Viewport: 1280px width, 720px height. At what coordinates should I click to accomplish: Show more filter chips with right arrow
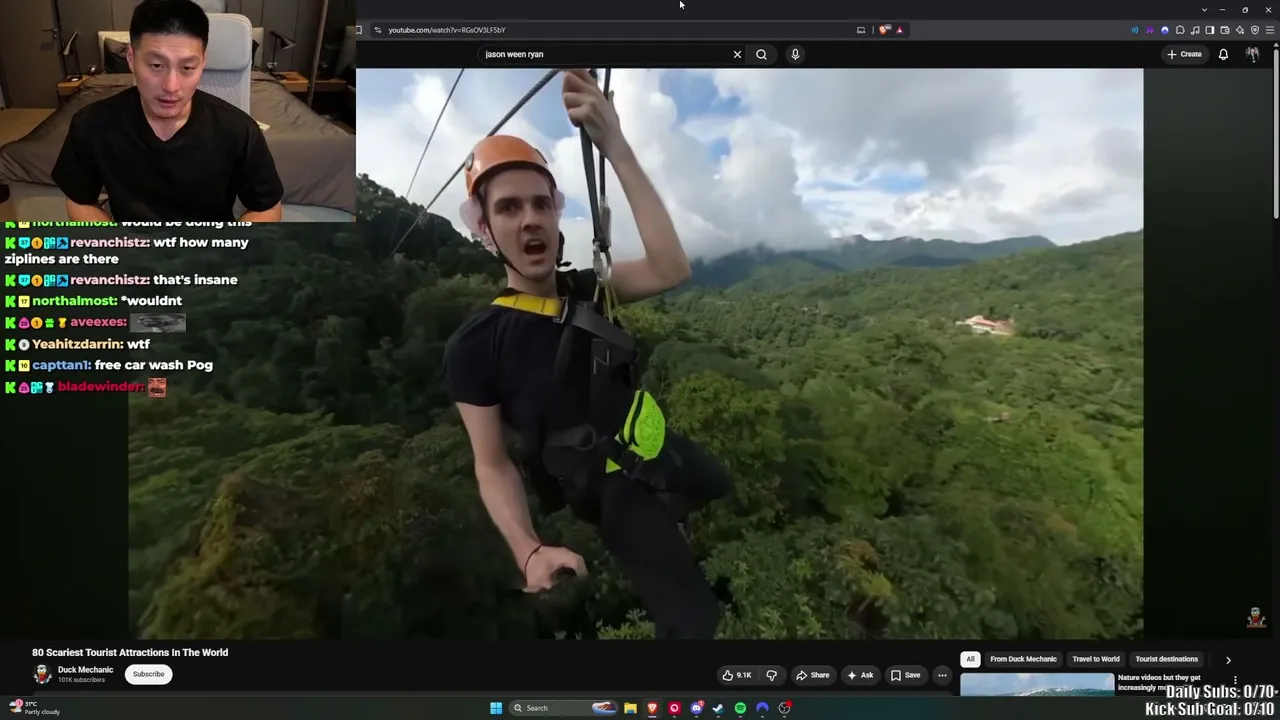point(1228,660)
